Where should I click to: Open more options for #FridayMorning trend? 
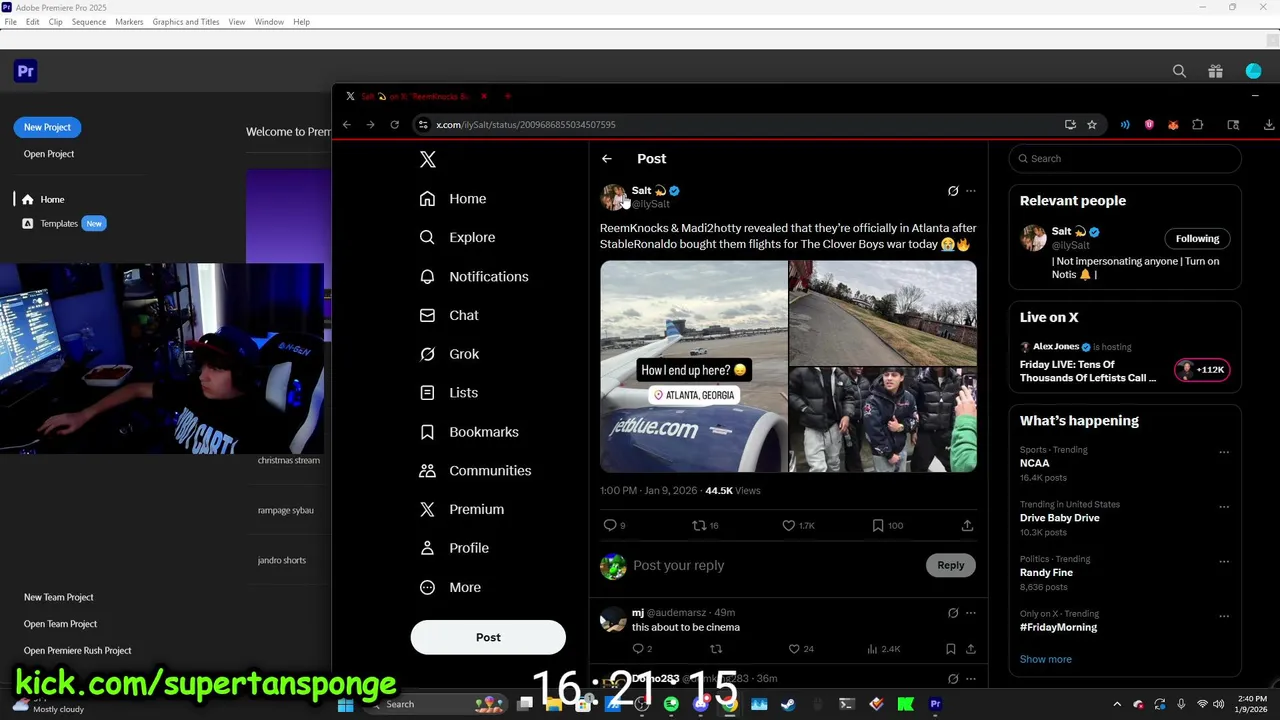click(1224, 616)
